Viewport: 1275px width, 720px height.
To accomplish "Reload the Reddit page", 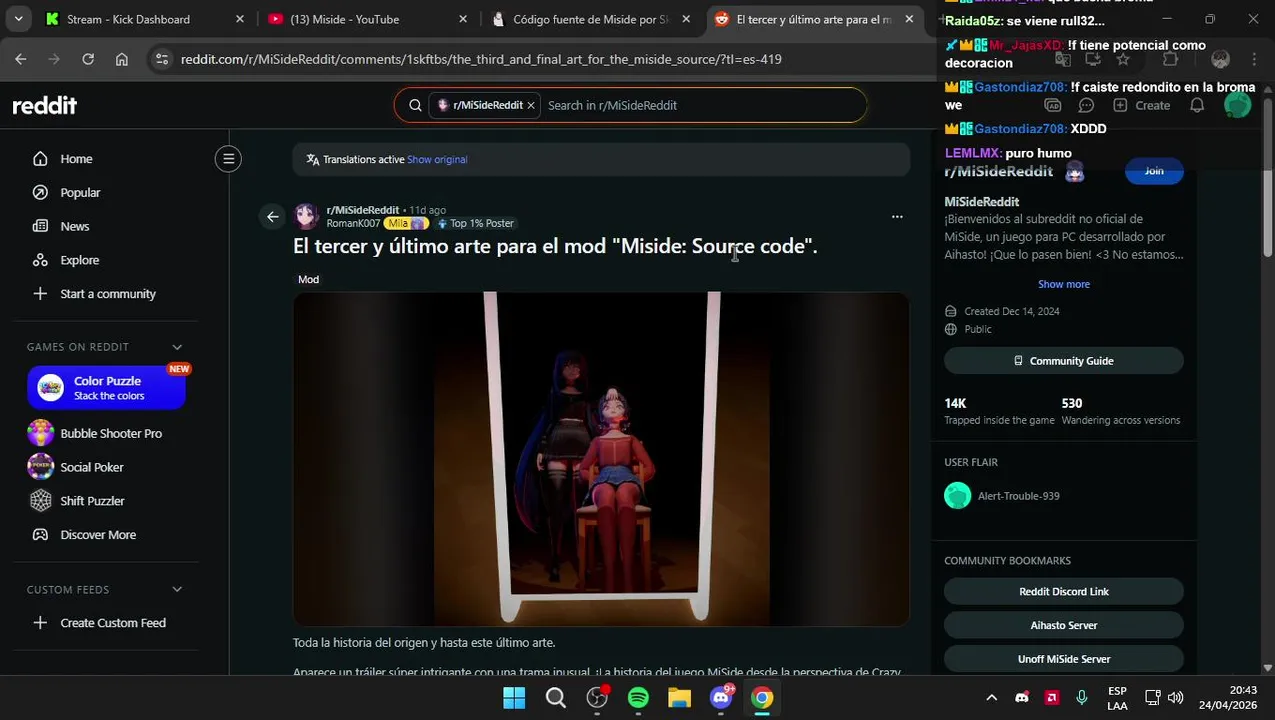I will point(88,59).
